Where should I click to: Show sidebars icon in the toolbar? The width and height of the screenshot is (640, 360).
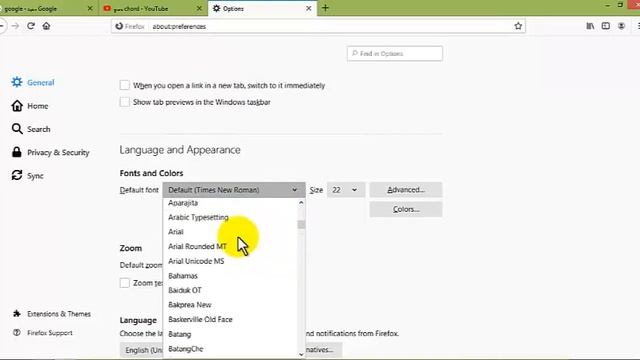pyautogui.click(x=606, y=26)
